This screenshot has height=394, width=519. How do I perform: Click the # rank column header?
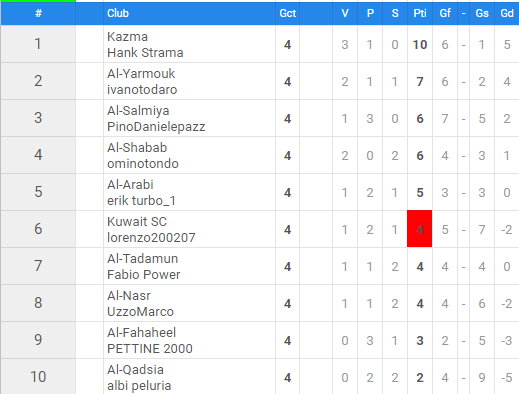[x=38, y=13]
